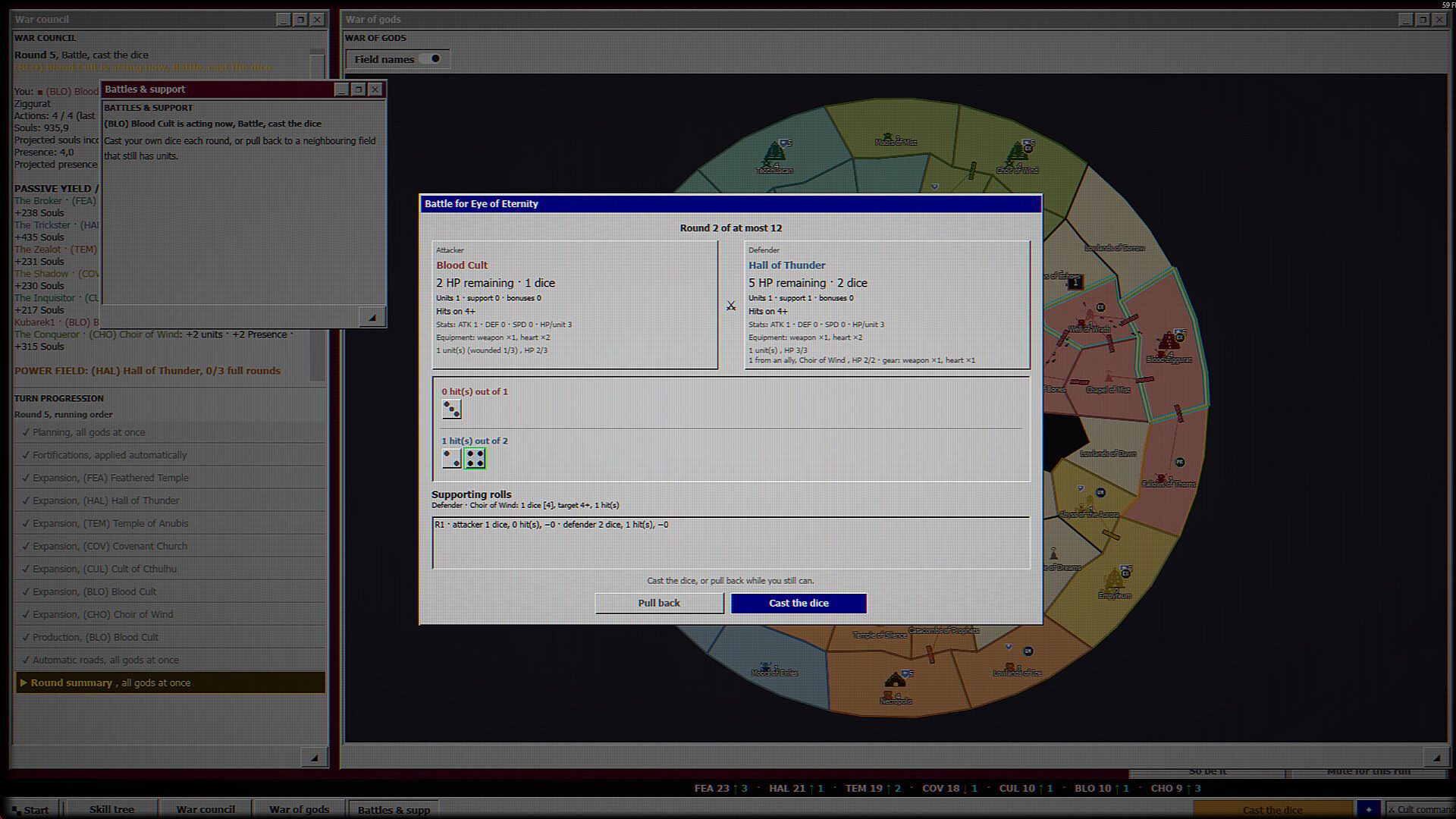Click the Cast the dice button
Screen dimensions: 1456x819
click(x=799, y=603)
